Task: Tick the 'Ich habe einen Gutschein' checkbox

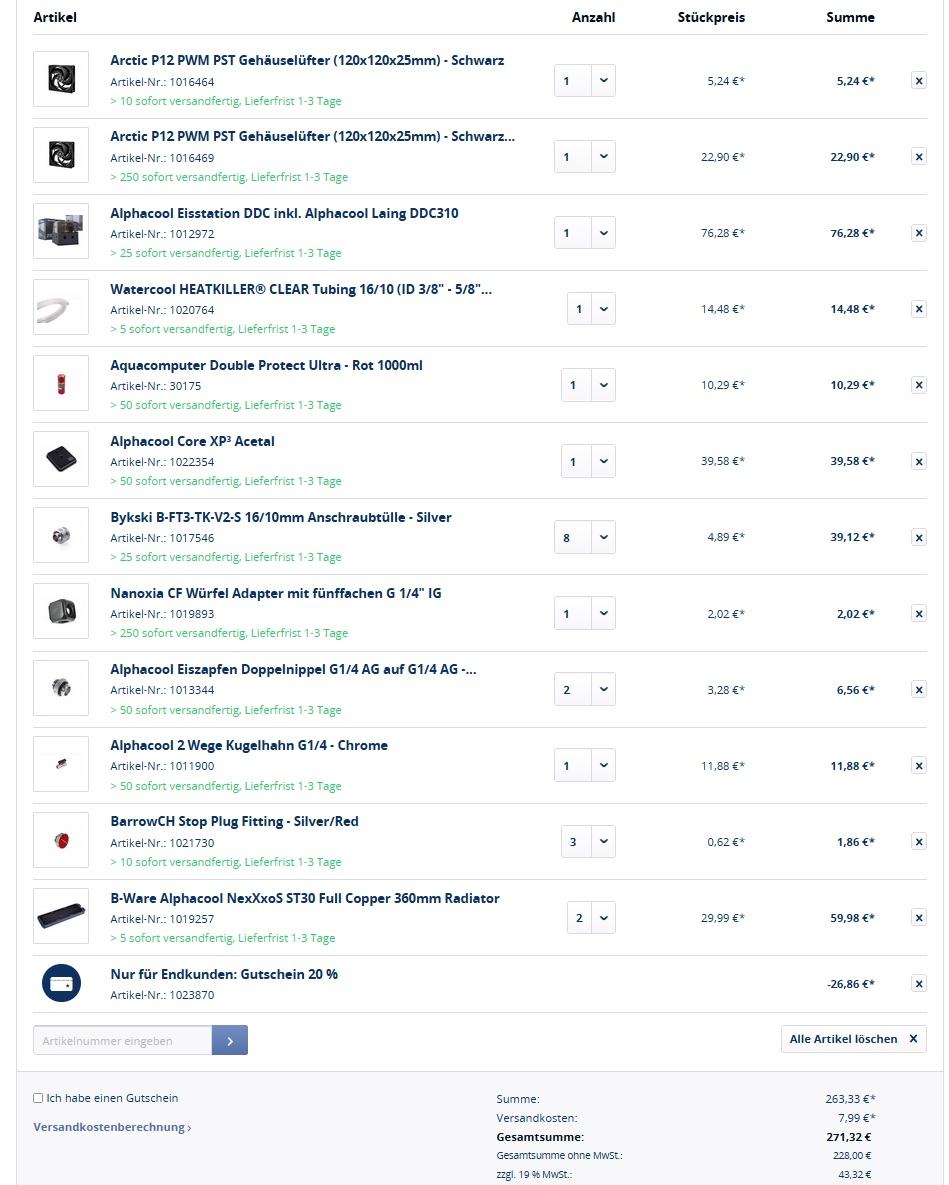Action: 38,1097
